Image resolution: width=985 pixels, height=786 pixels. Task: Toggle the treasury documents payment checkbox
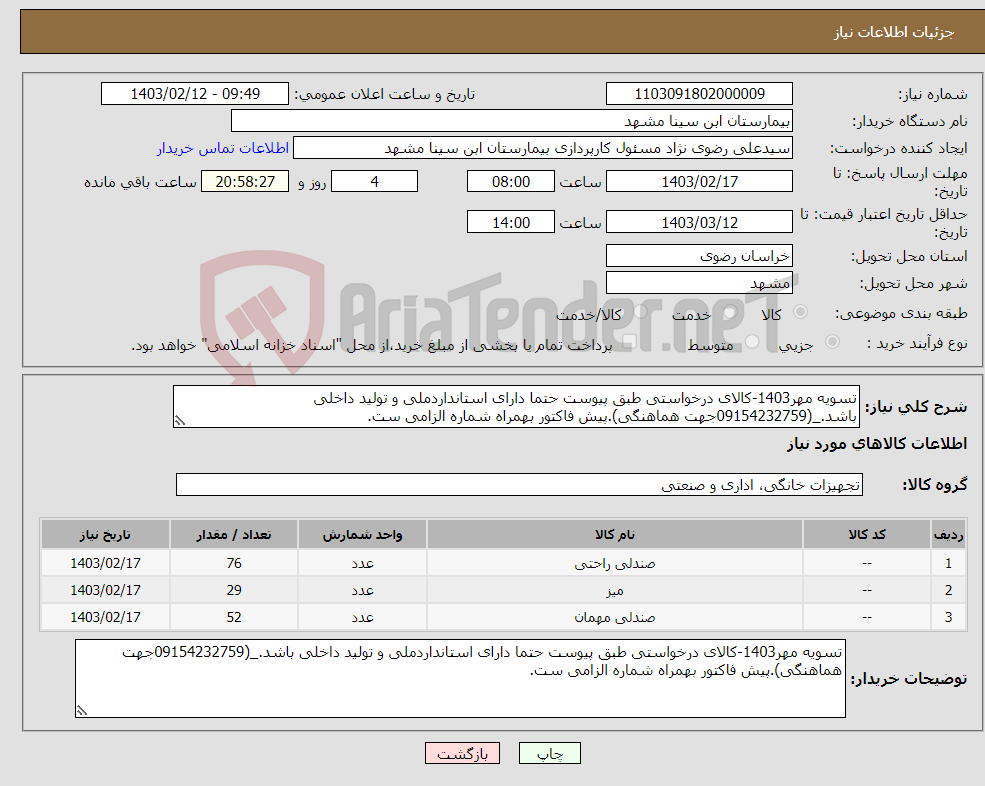(630, 342)
